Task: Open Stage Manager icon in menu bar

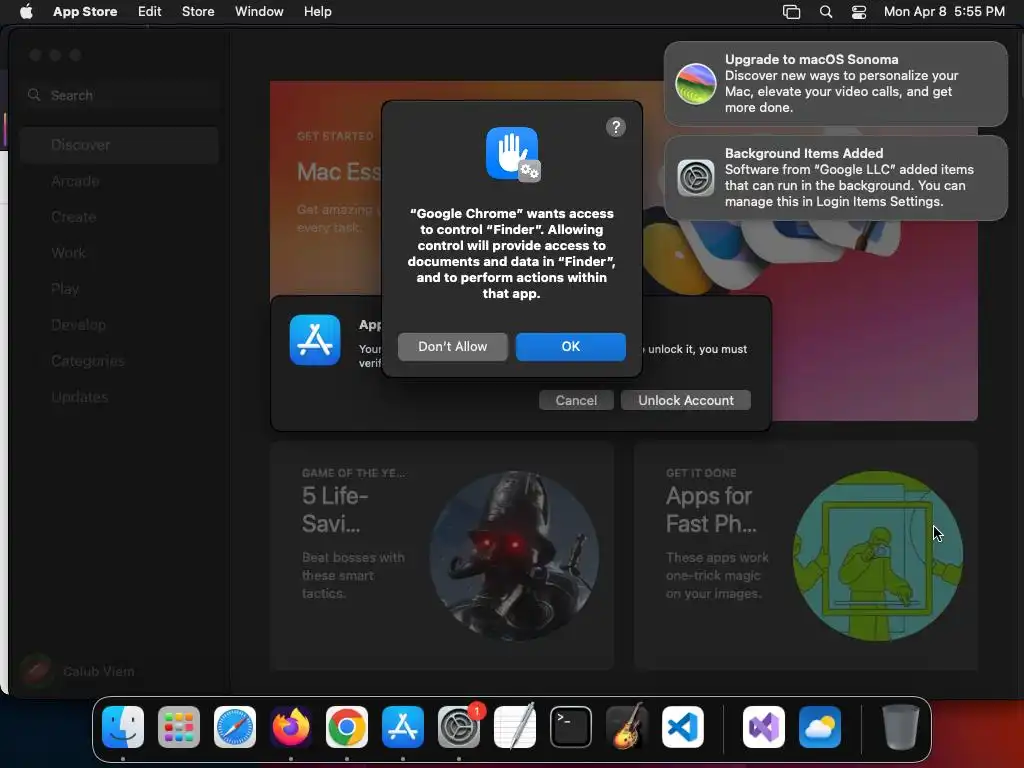Action: pyautogui.click(x=792, y=12)
